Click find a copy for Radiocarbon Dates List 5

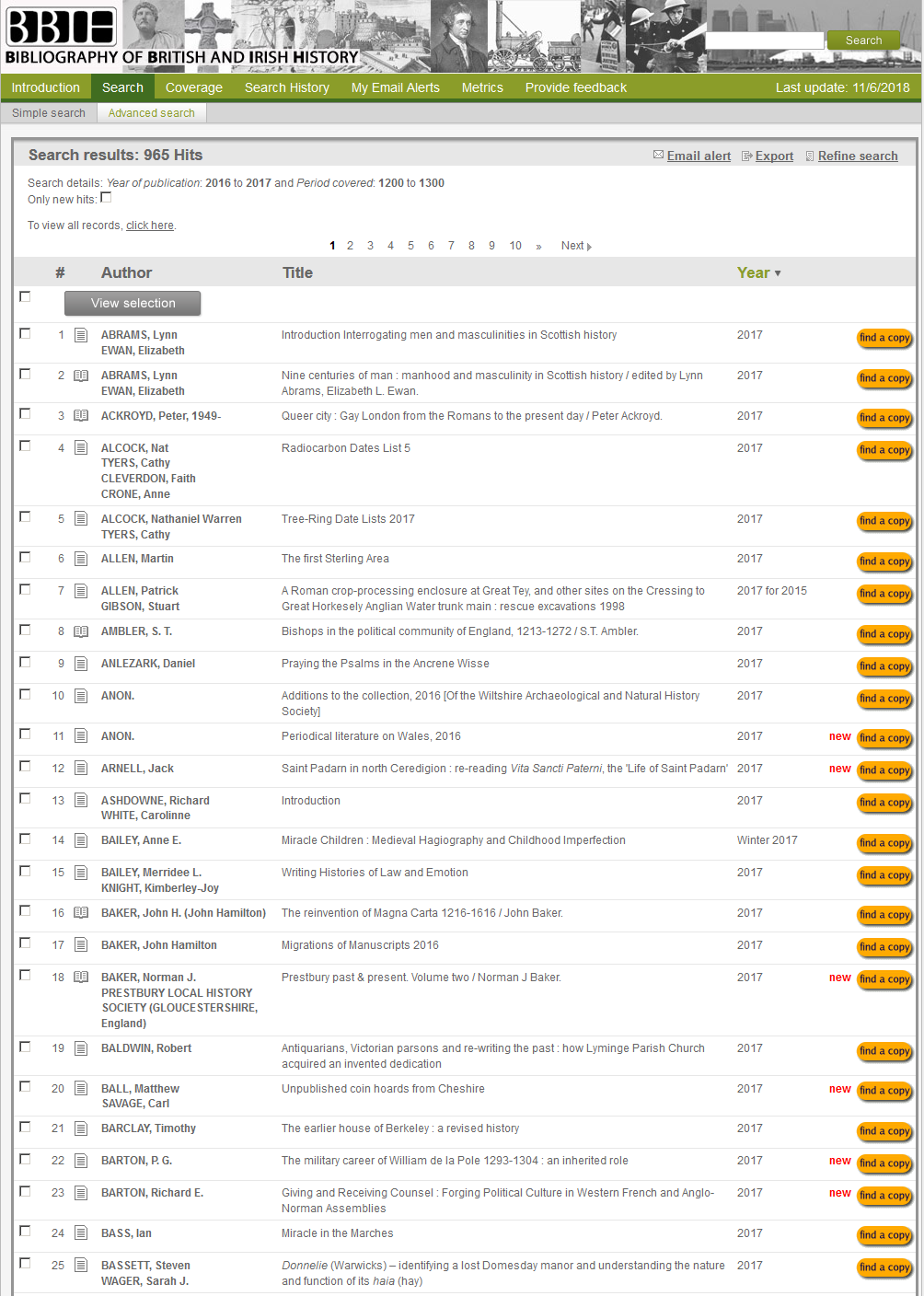tap(884, 450)
